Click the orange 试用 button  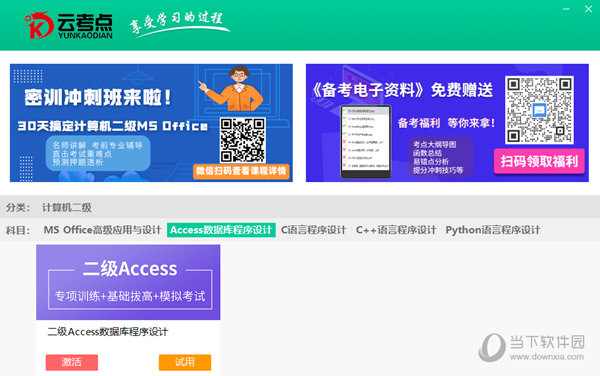pyautogui.click(x=185, y=362)
